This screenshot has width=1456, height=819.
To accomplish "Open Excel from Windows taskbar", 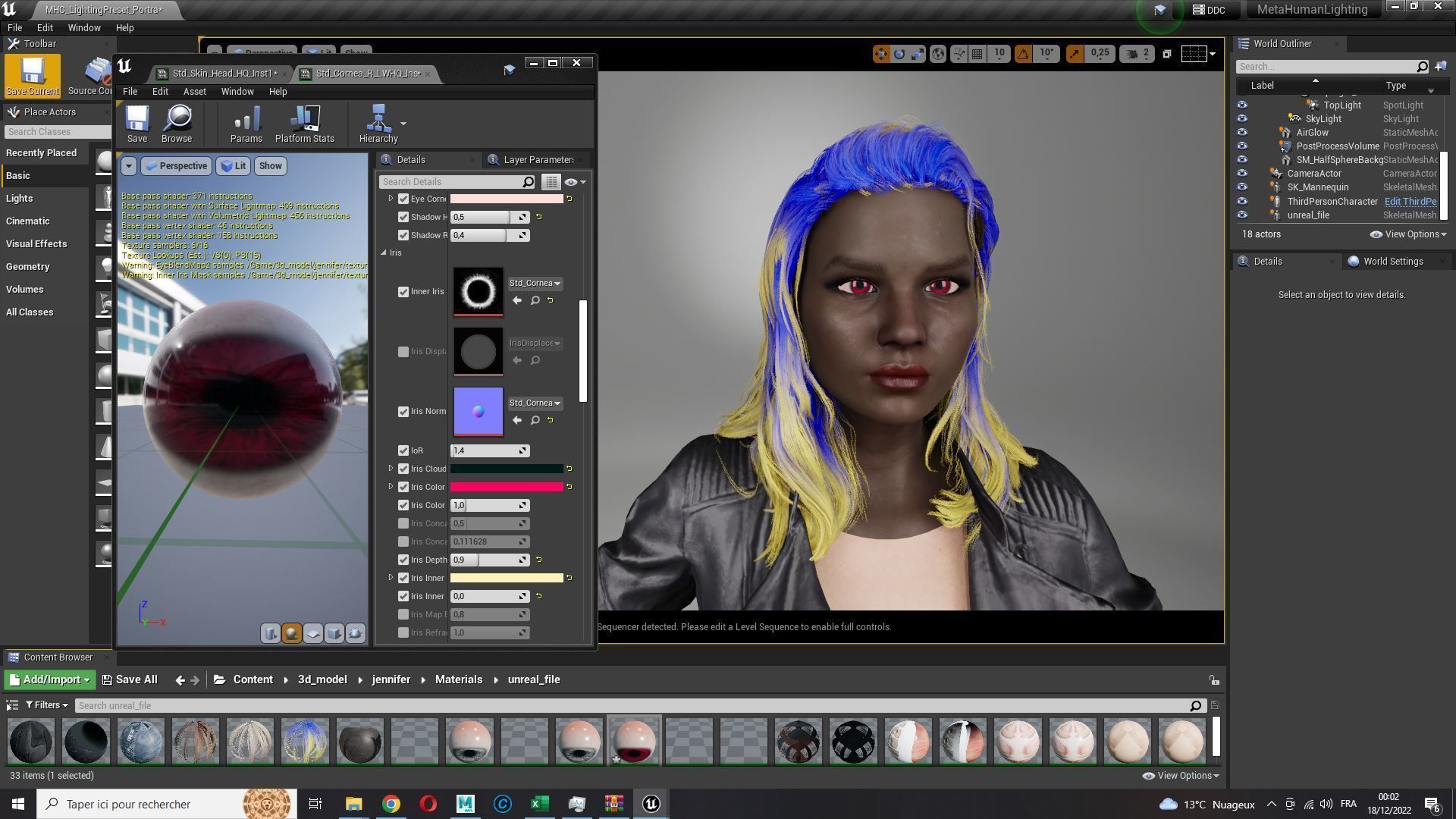I will tap(539, 804).
